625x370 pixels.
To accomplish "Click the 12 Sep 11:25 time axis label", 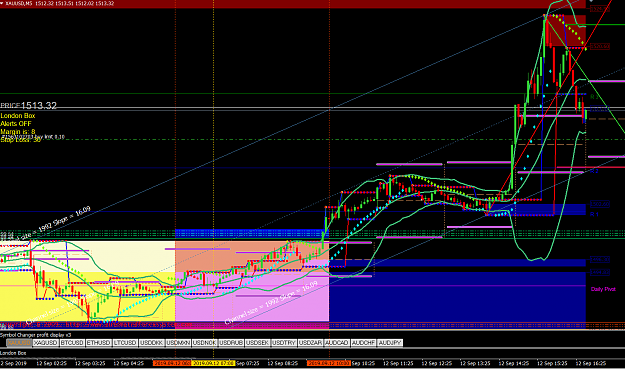I will (x=398, y=363).
